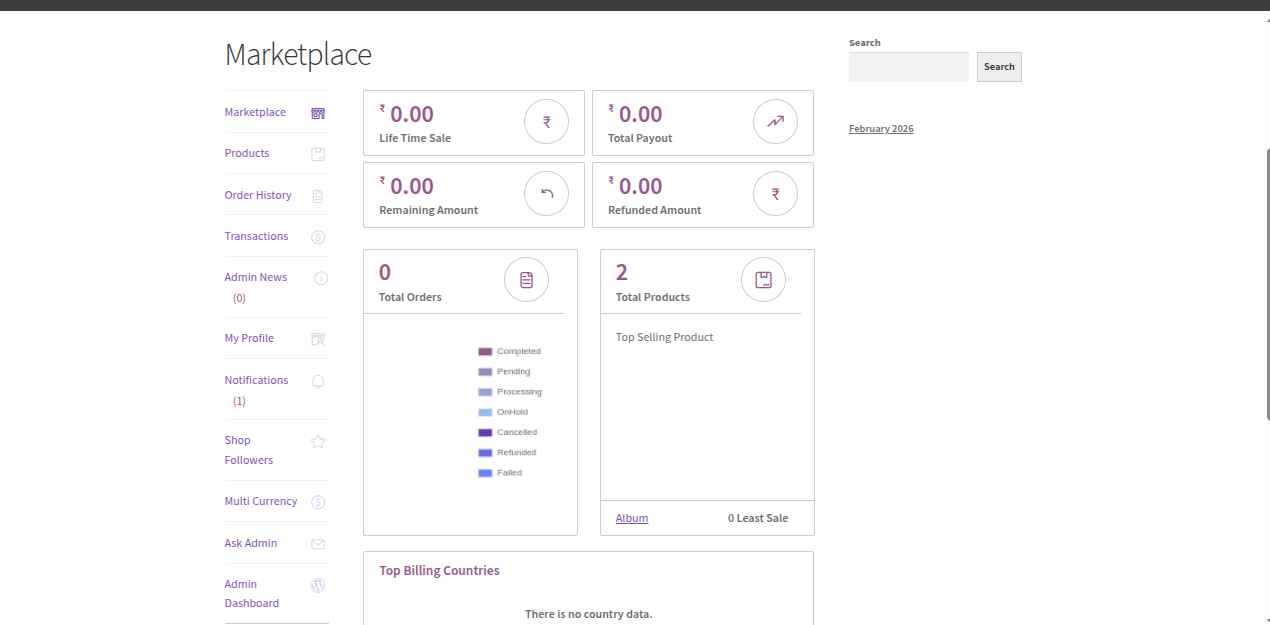Click the Completed legend color swatch
The height and width of the screenshot is (625, 1270).
[x=485, y=352]
